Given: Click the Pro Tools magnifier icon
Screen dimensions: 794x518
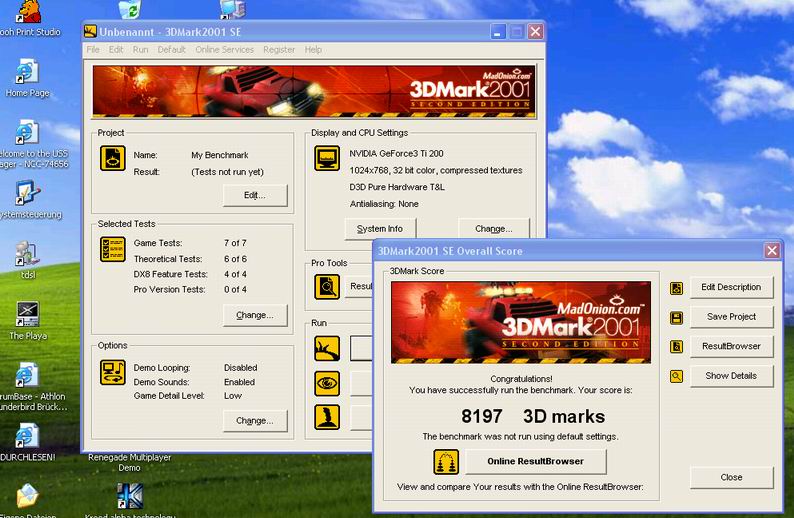Looking at the screenshot, I should (x=327, y=287).
